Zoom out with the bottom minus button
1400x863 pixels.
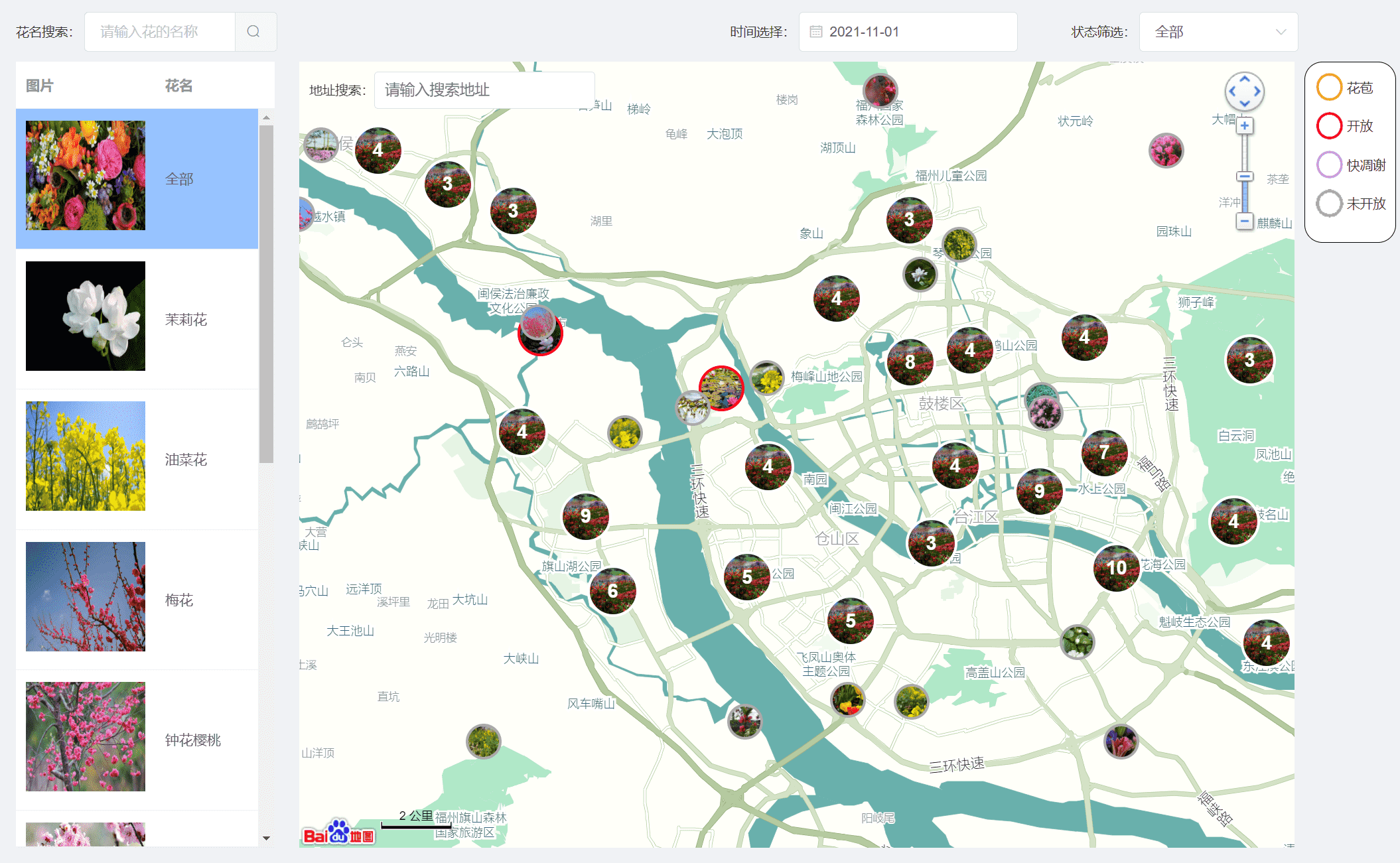tap(1245, 222)
